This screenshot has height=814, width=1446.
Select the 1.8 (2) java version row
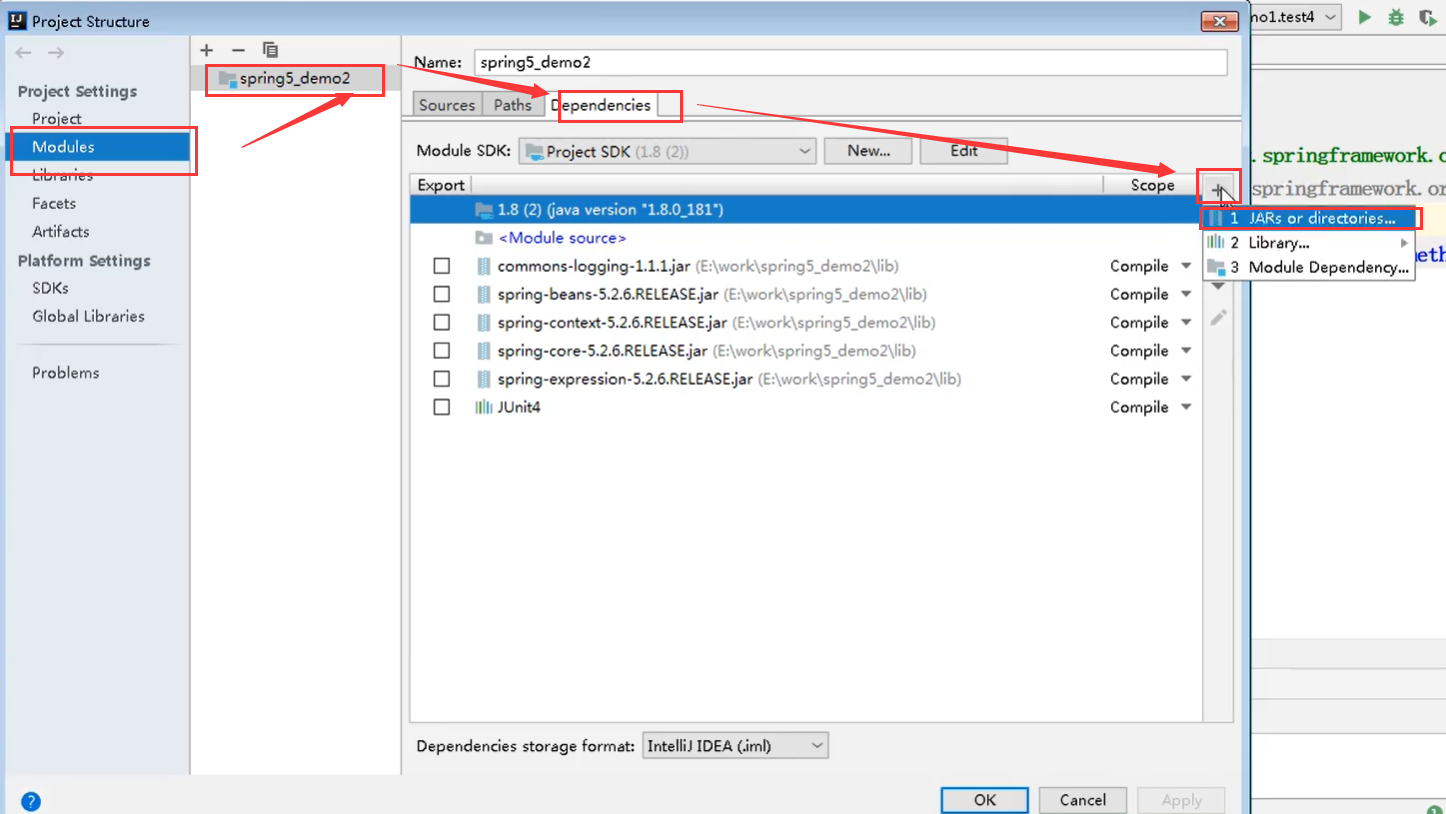[806, 210]
